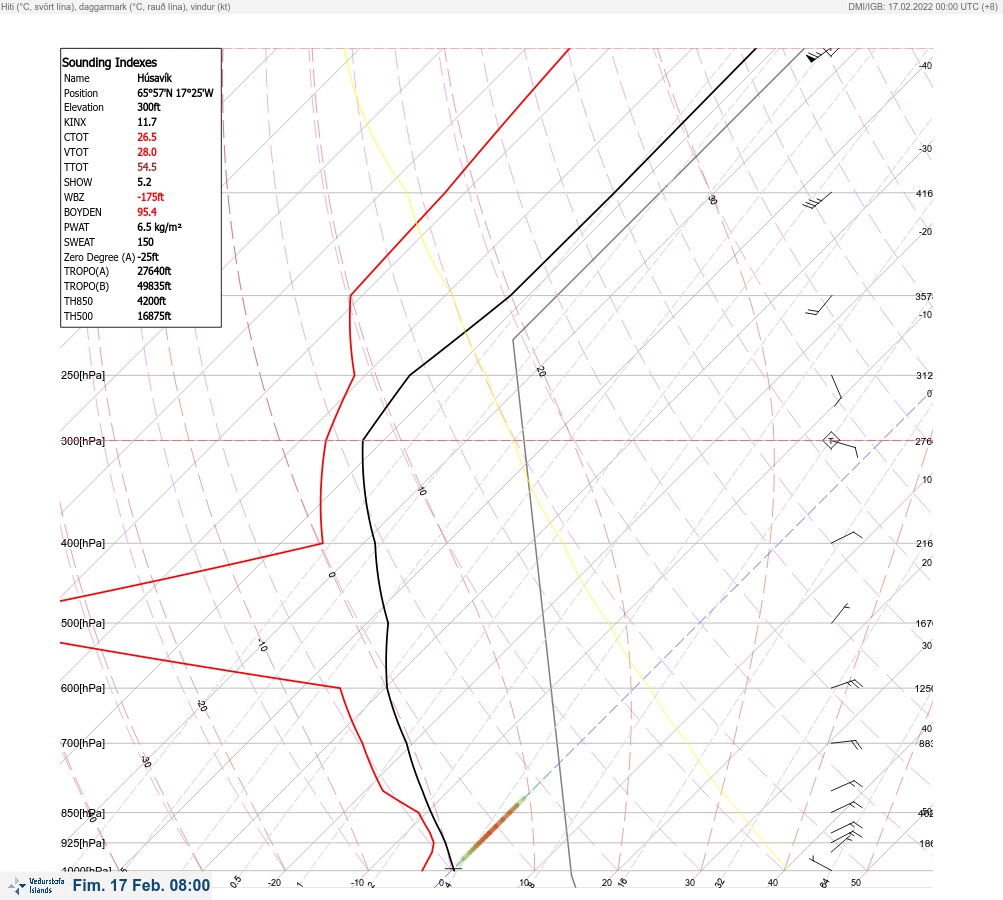The image size is (1003, 900).
Task: Click the wind barb at 700 hPa
Action: [x=846, y=744]
